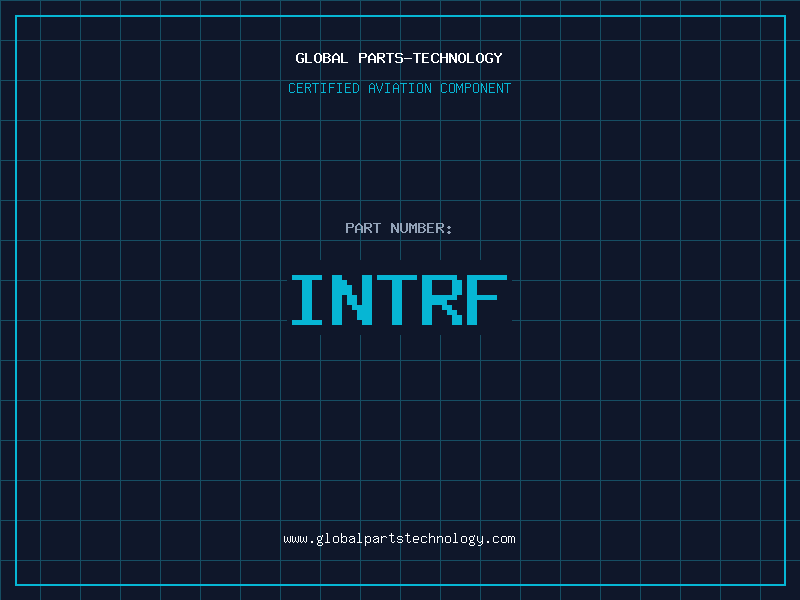Select the word COMPONENT in the subtitle
The image size is (800, 600).
(476, 88)
